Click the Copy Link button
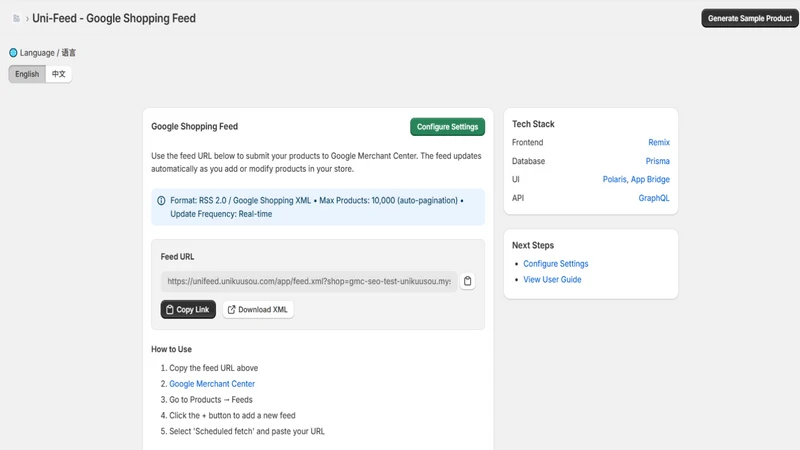Screen dimensions: 800x450 click(x=188, y=310)
